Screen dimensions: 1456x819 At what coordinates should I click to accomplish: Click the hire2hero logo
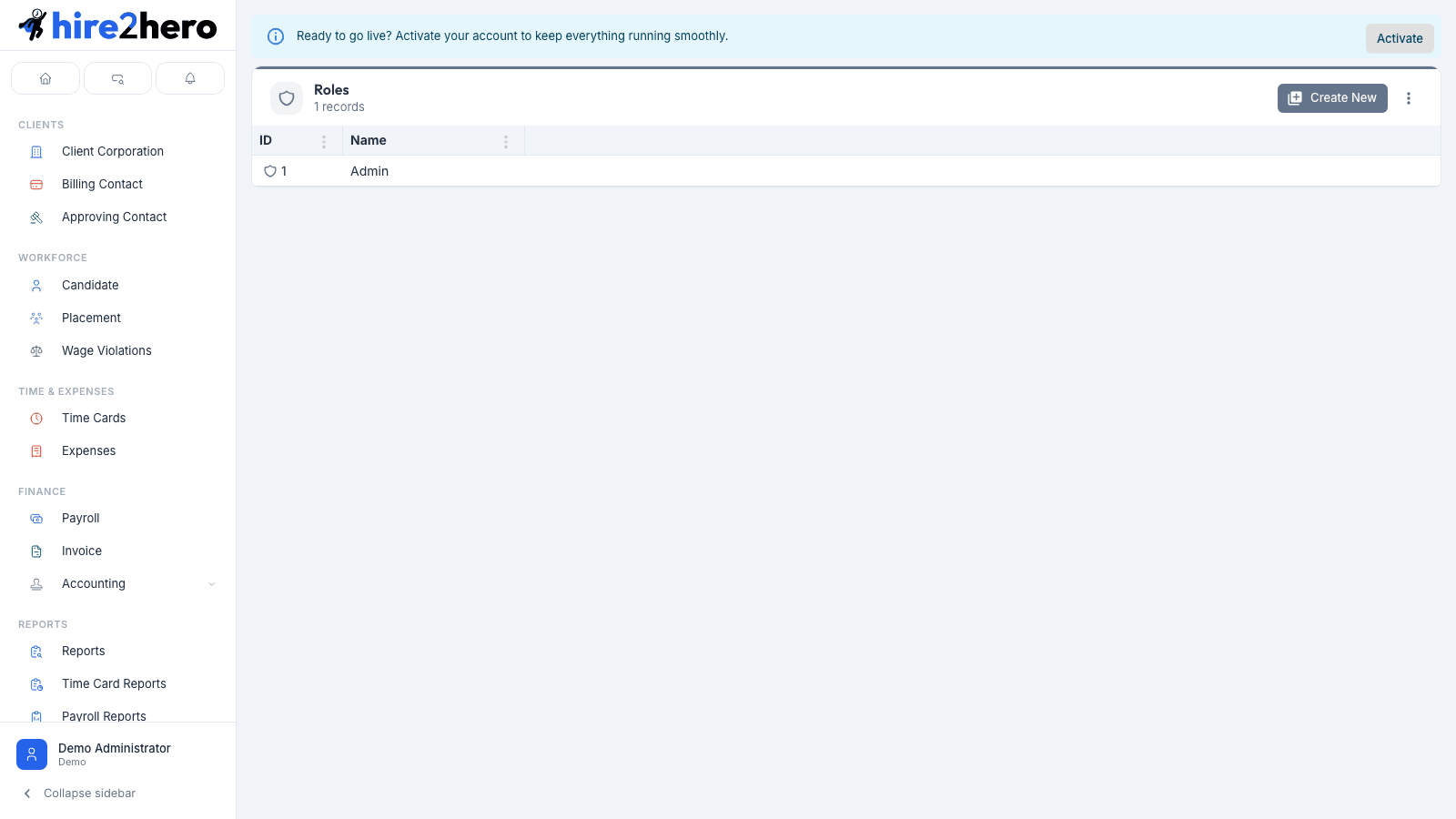pyautogui.click(x=118, y=25)
